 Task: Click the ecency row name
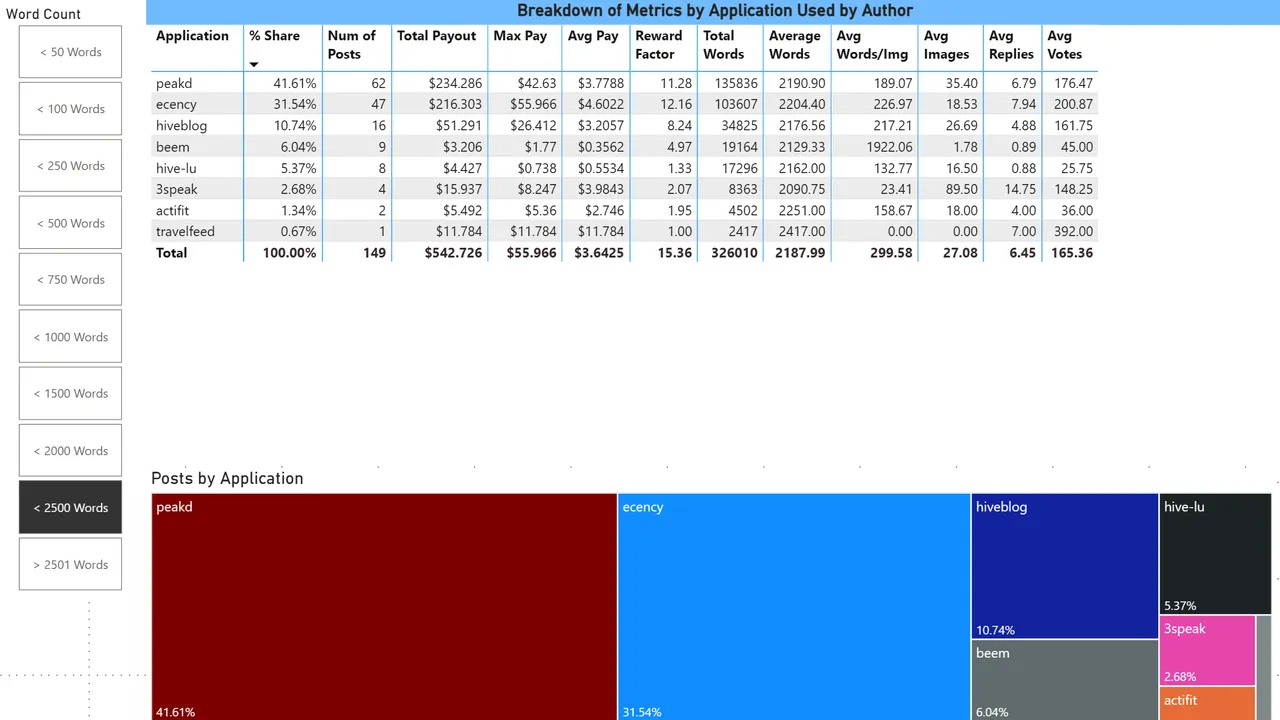pyautogui.click(x=176, y=104)
